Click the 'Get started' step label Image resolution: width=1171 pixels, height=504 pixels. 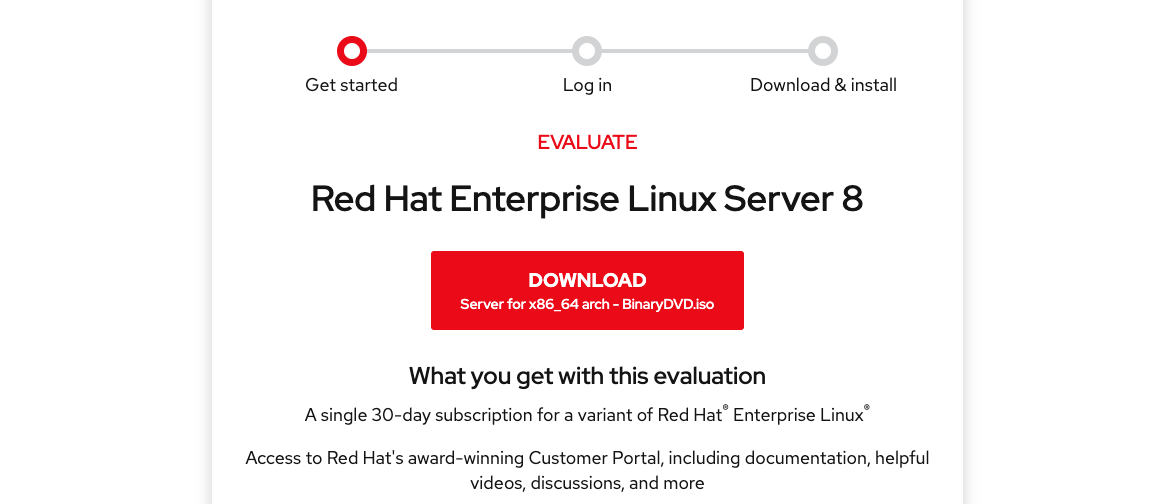pos(352,85)
